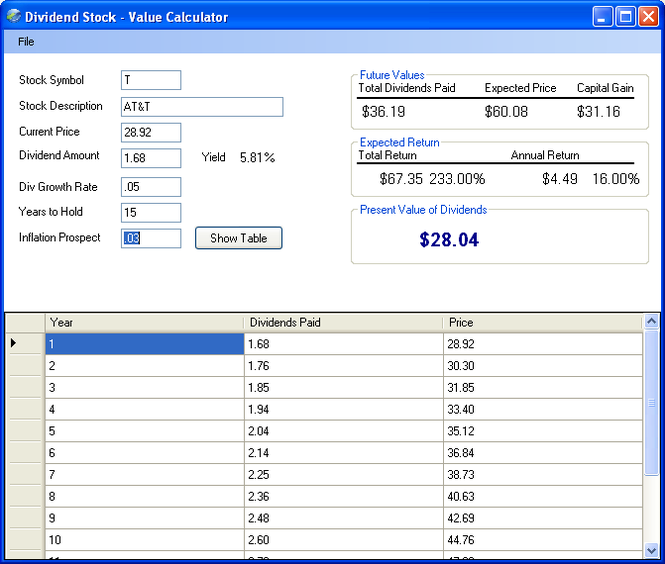Maximize the Dividend Stock window

625,16
